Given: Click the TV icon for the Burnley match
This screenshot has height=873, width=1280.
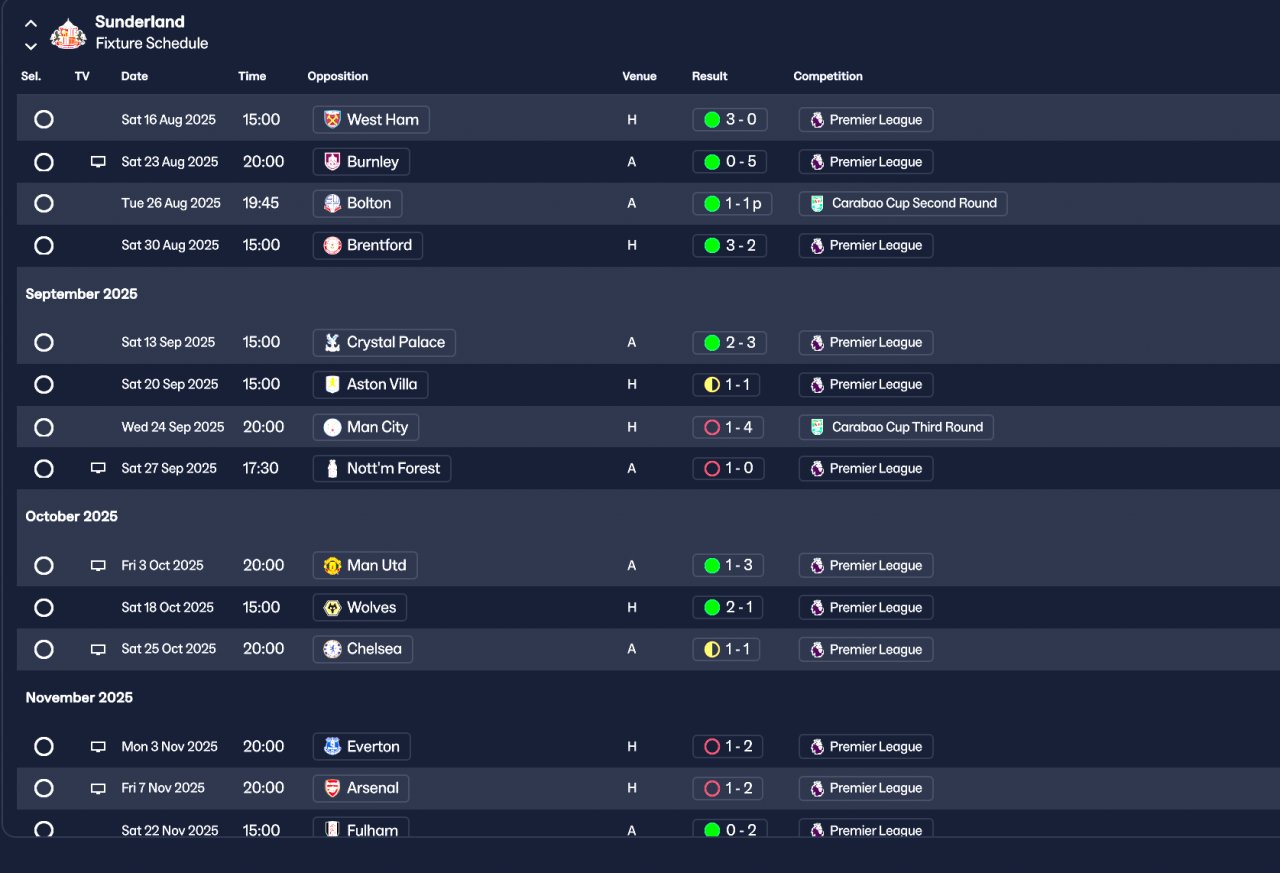Looking at the screenshot, I should tap(98, 162).
